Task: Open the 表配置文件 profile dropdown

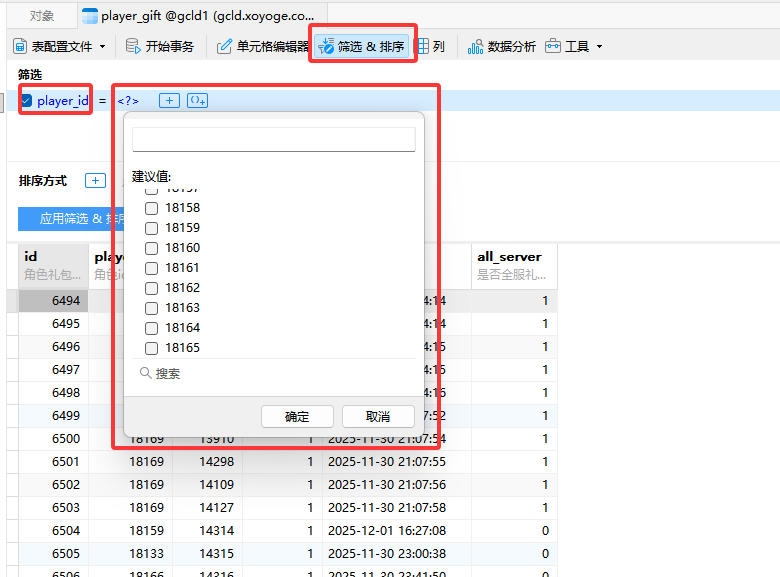Action: pos(59,46)
